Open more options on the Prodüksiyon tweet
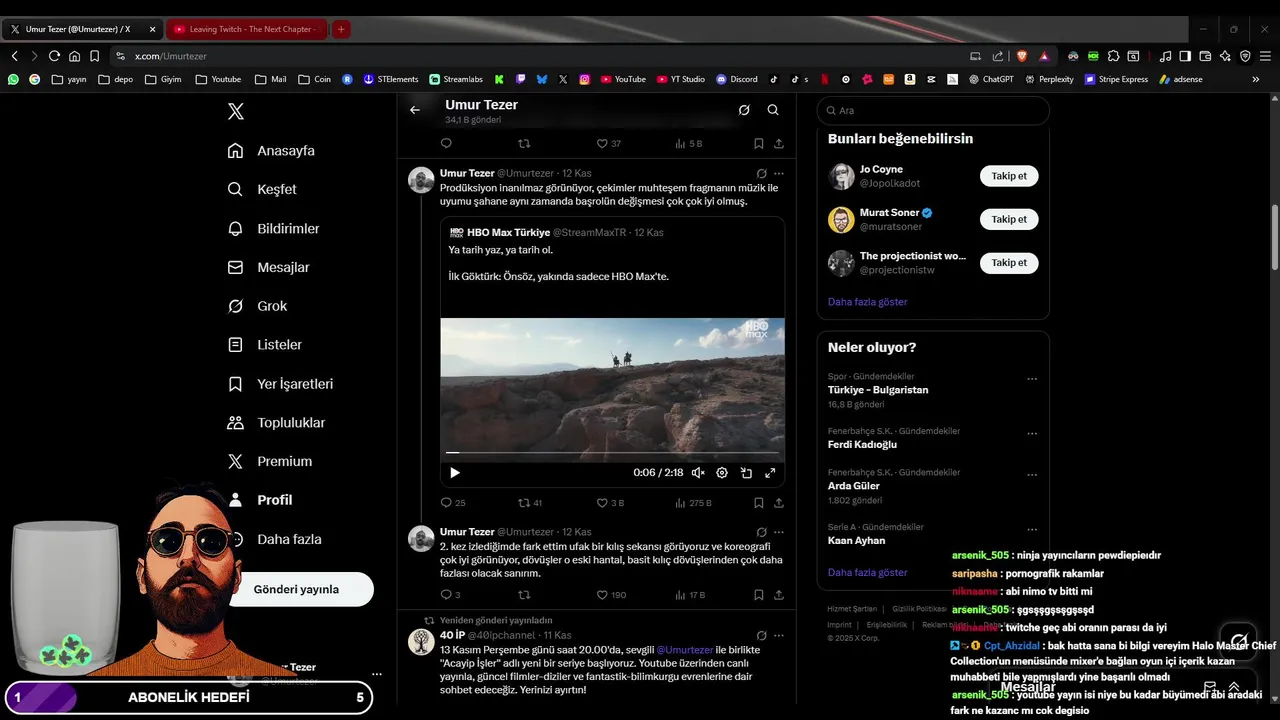The height and width of the screenshot is (720, 1280). tap(779, 173)
